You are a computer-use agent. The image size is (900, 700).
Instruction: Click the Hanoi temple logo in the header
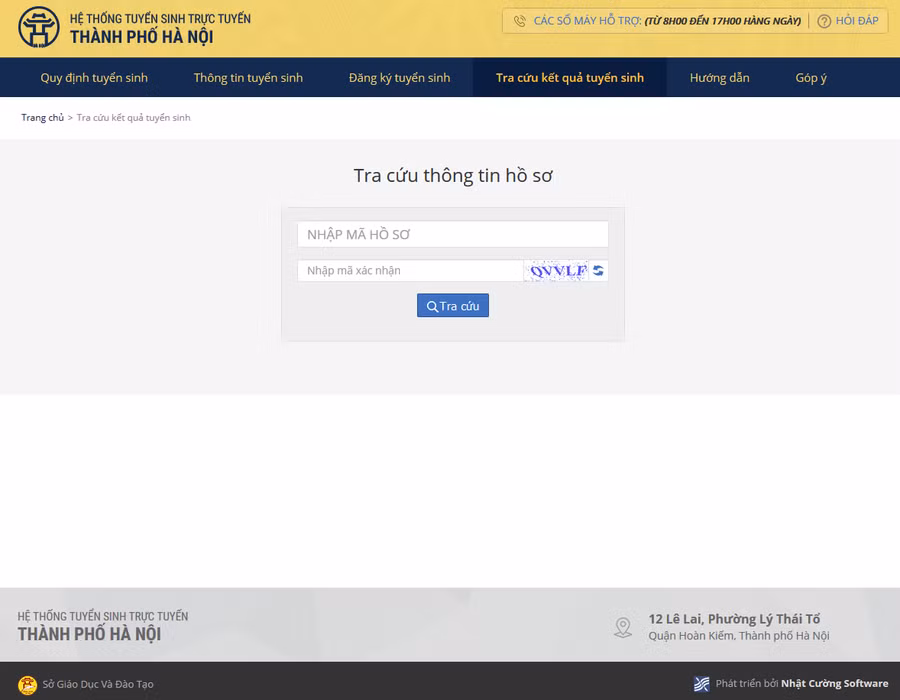39,28
